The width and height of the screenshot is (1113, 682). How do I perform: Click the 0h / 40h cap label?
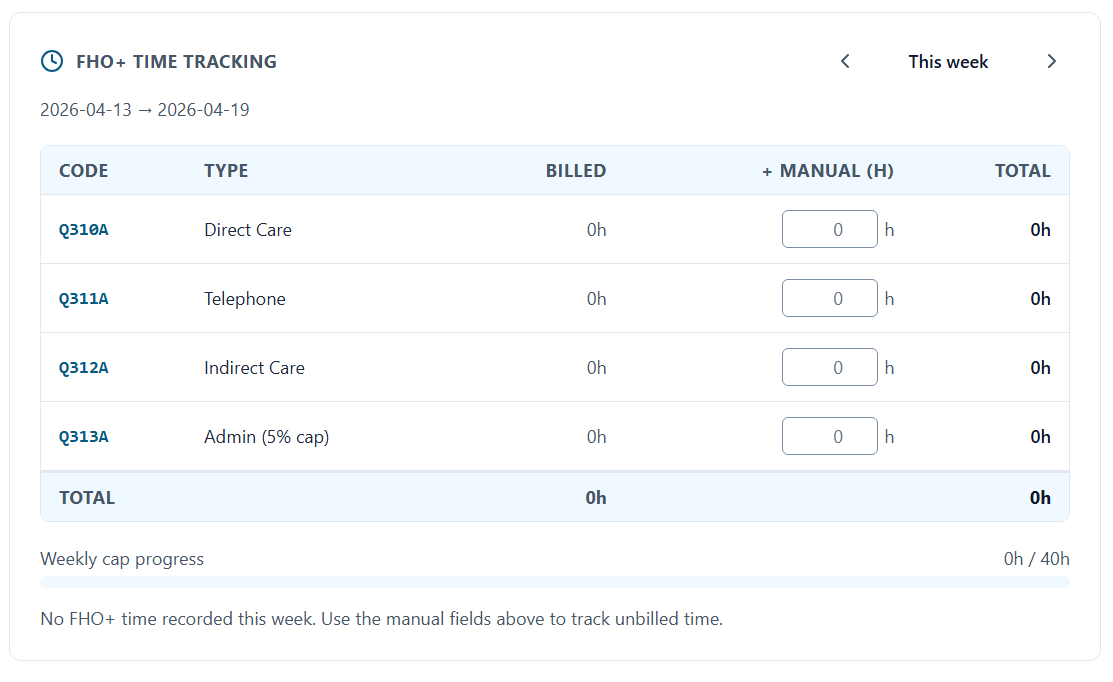(x=1037, y=558)
